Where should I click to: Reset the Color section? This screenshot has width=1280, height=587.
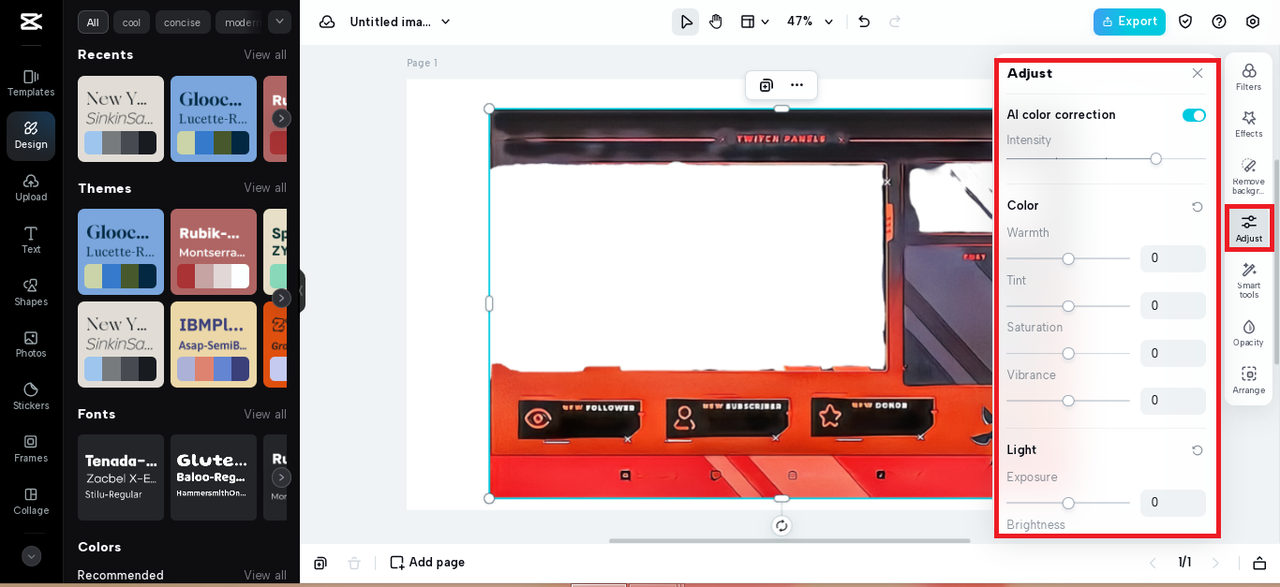click(x=1197, y=207)
